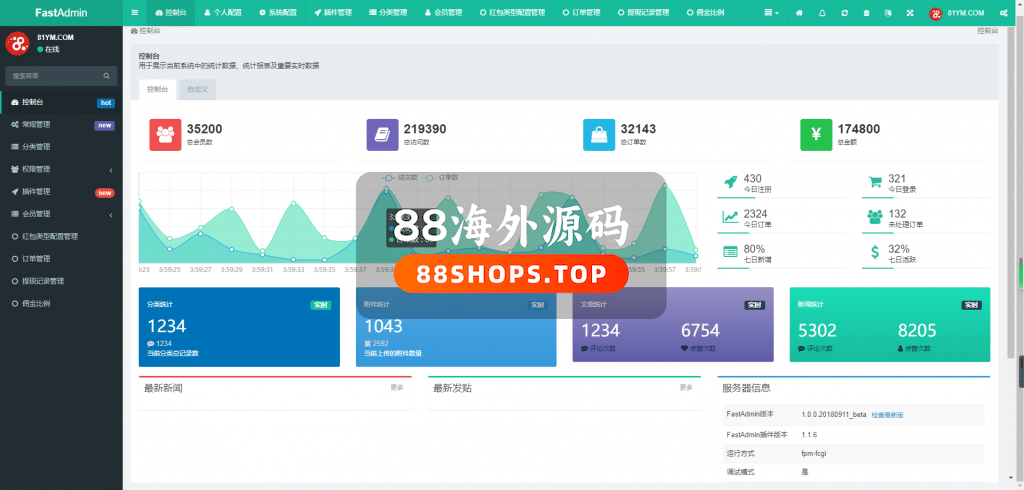Open home page via house icon
The width and height of the screenshot is (1024, 490).
(799, 13)
